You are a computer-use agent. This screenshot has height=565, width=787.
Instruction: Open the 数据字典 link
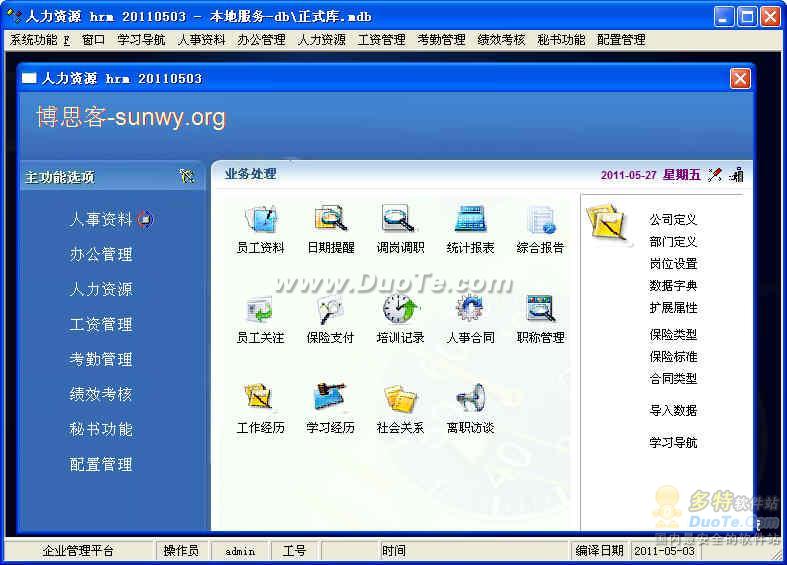click(x=673, y=286)
